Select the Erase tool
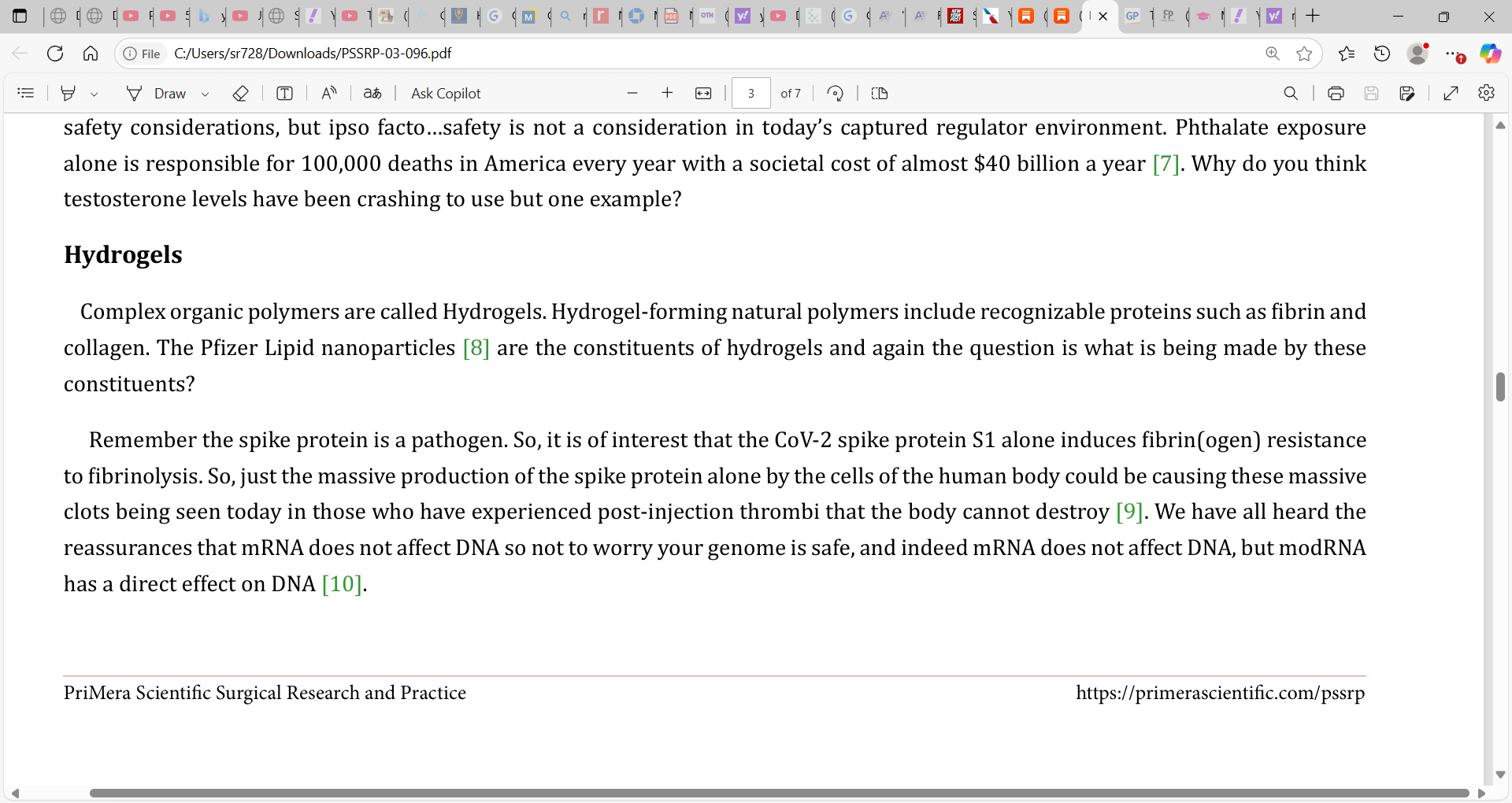Viewport: 1512px width, 803px height. point(240,93)
